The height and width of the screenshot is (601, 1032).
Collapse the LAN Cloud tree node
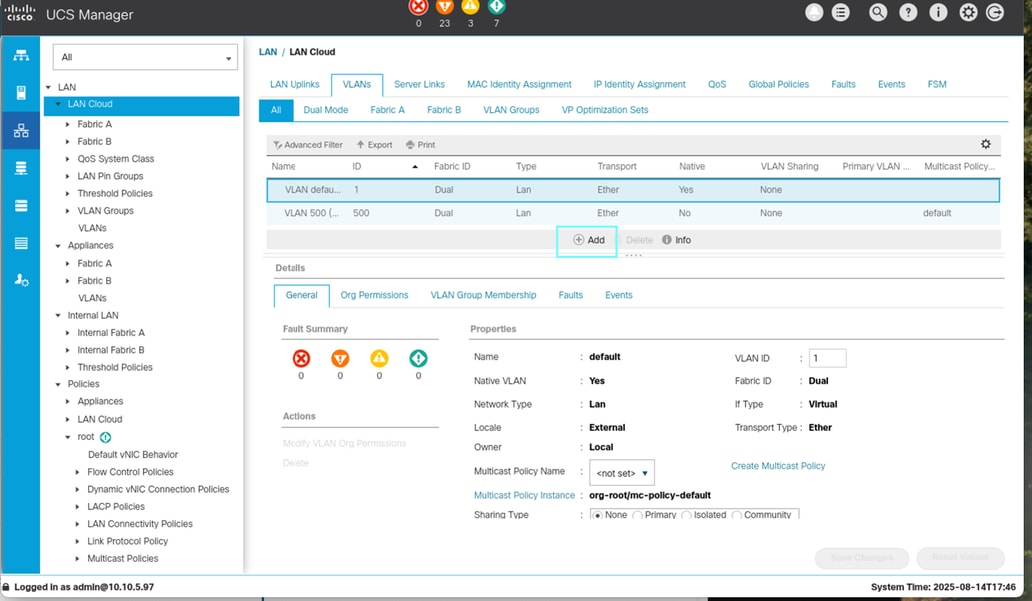pos(58,104)
